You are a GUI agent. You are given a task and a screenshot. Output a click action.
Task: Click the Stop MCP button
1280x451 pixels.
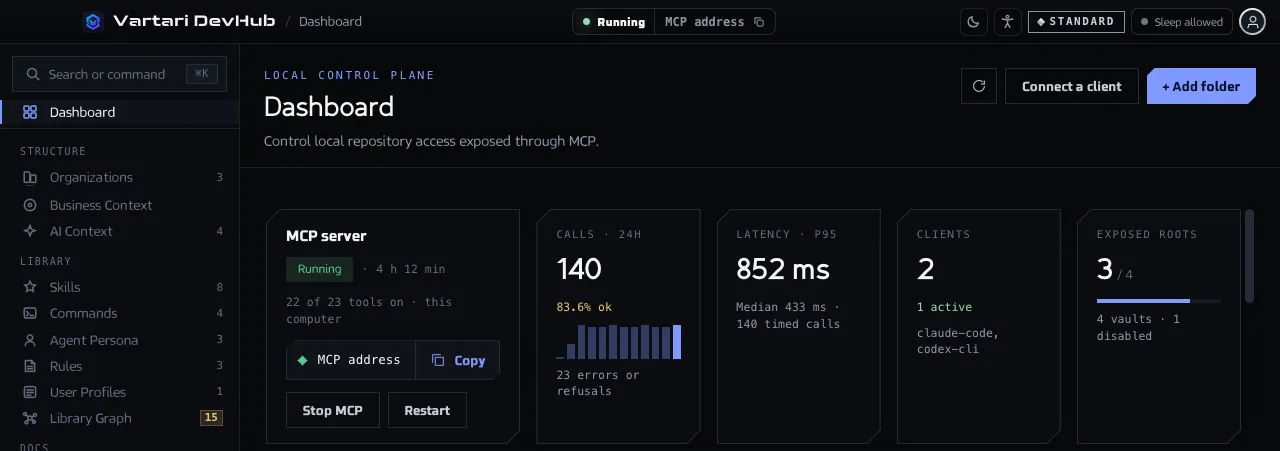tap(332, 410)
